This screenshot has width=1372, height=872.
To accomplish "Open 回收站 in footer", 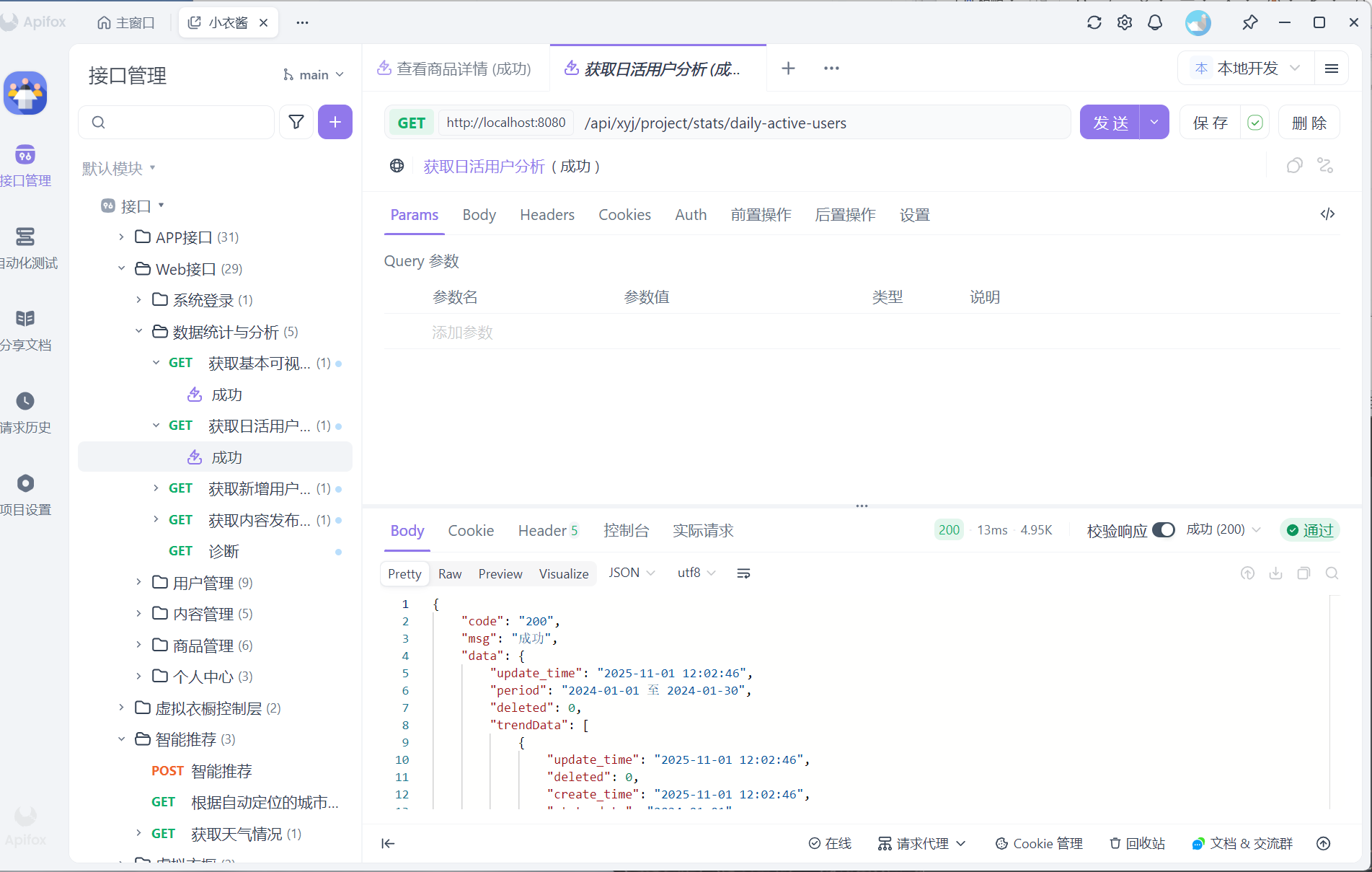I will point(1137,843).
